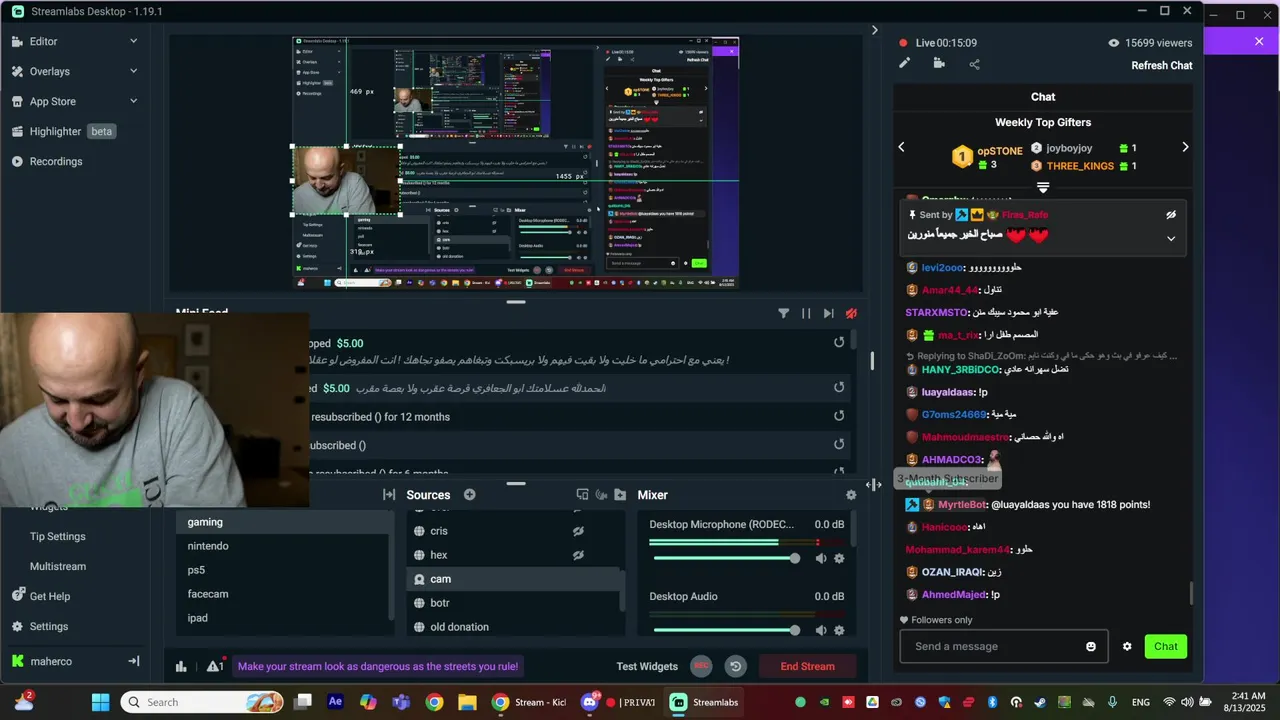Click End Stream
Image resolution: width=1280 pixels, height=720 pixels.
click(x=807, y=666)
